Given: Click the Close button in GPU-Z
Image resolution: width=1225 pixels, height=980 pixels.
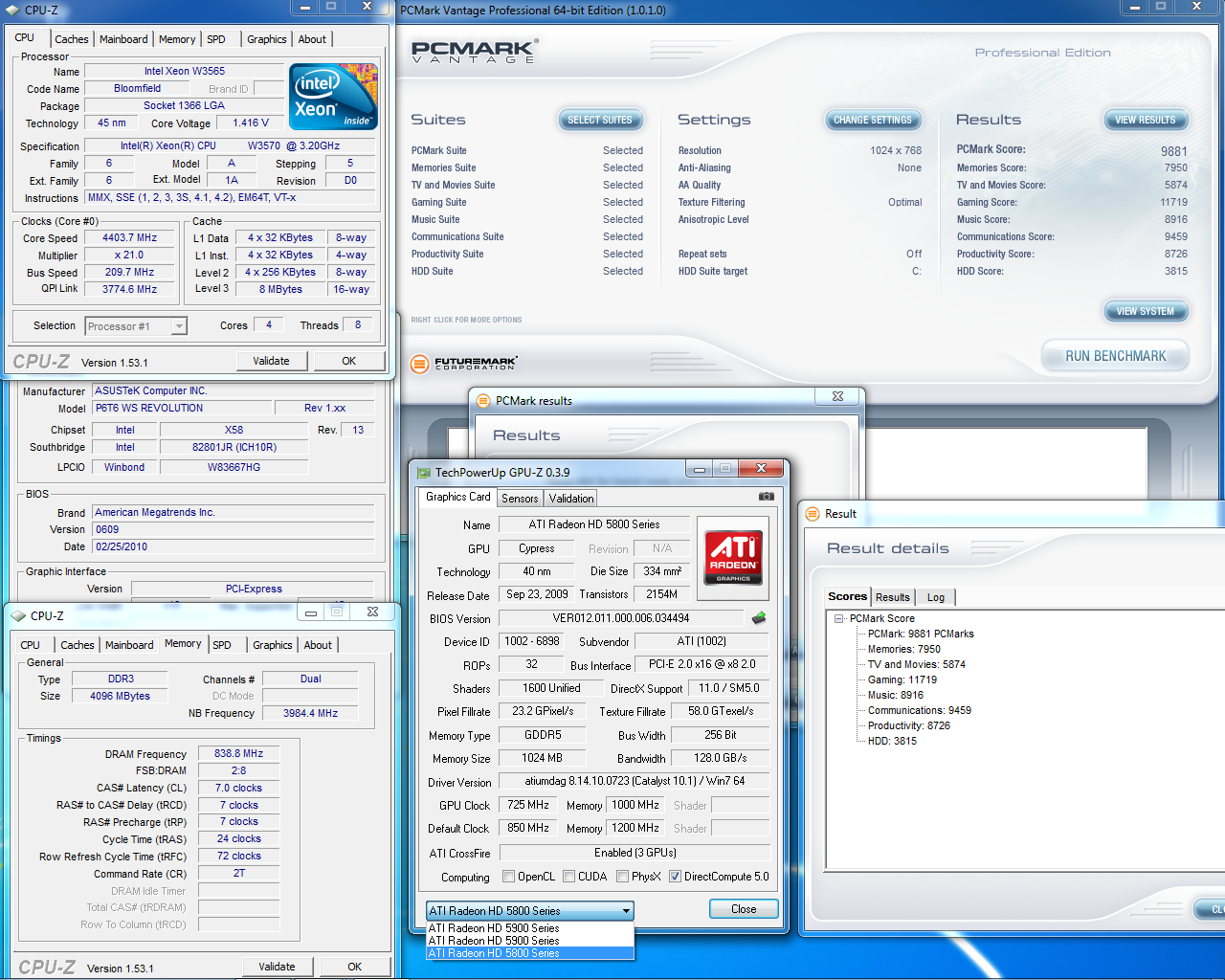Looking at the screenshot, I should coord(744,909).
